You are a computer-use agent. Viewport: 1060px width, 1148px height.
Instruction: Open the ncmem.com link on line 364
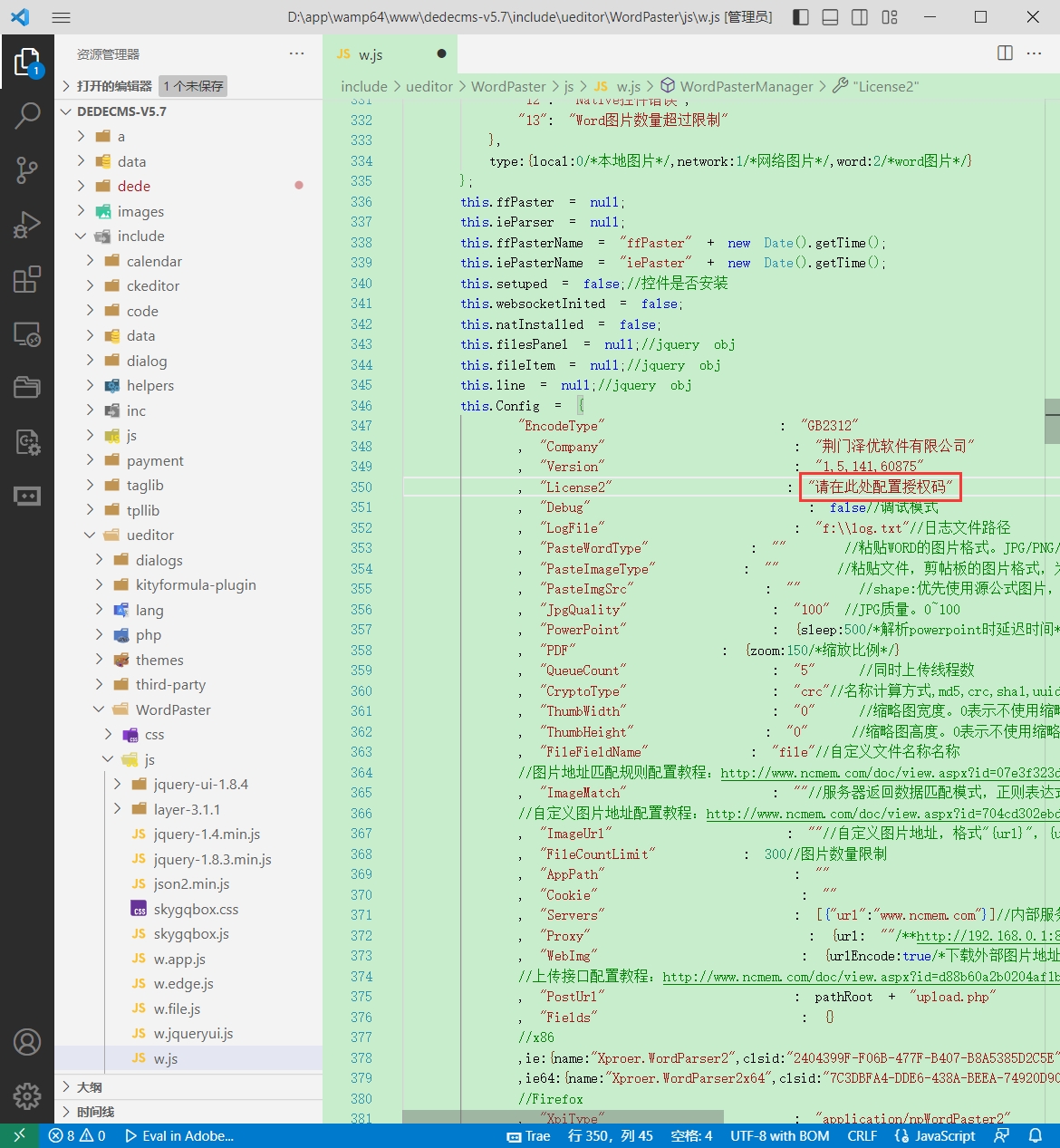pyautogui.click(x=888, y=773)
